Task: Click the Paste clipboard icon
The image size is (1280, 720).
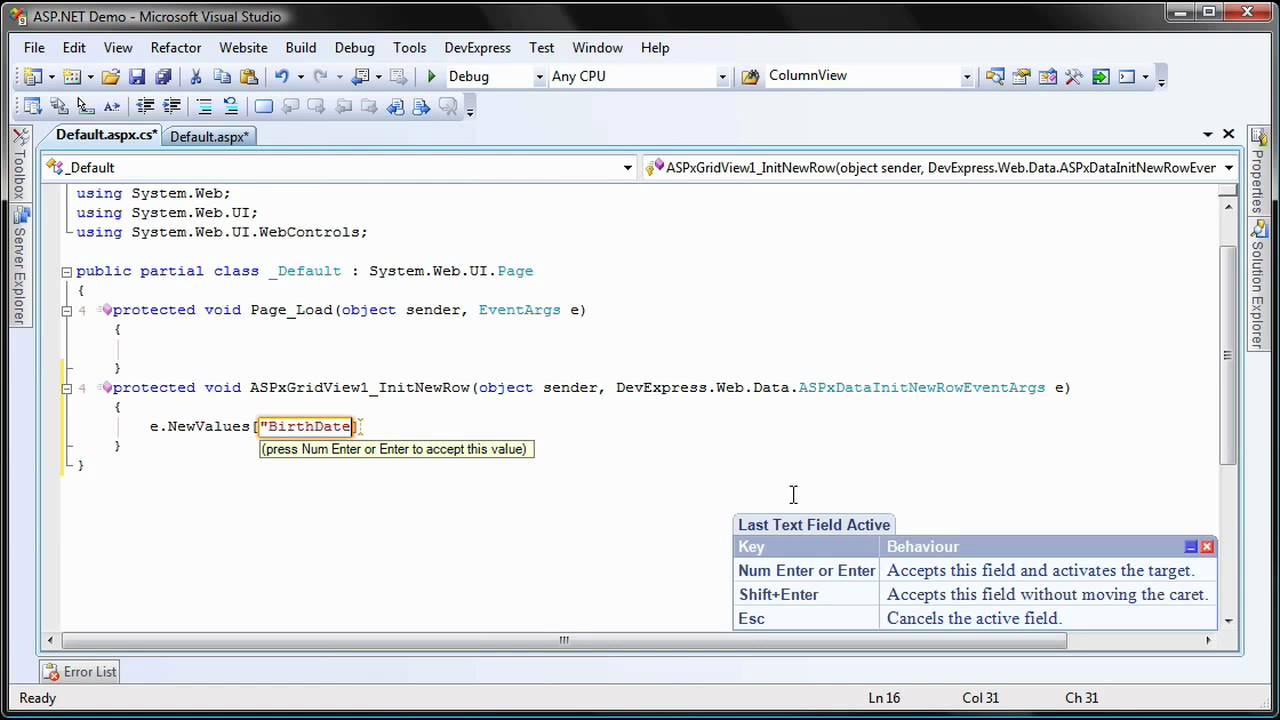Action: 248,76
